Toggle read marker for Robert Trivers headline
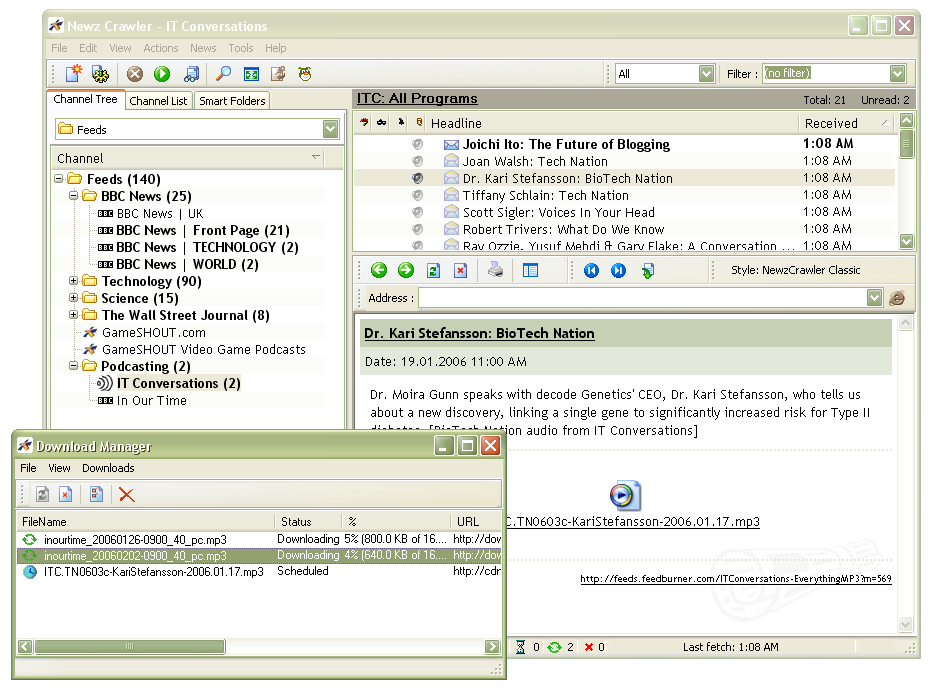Viewport: 932px width, 688px height. [418, 229]
